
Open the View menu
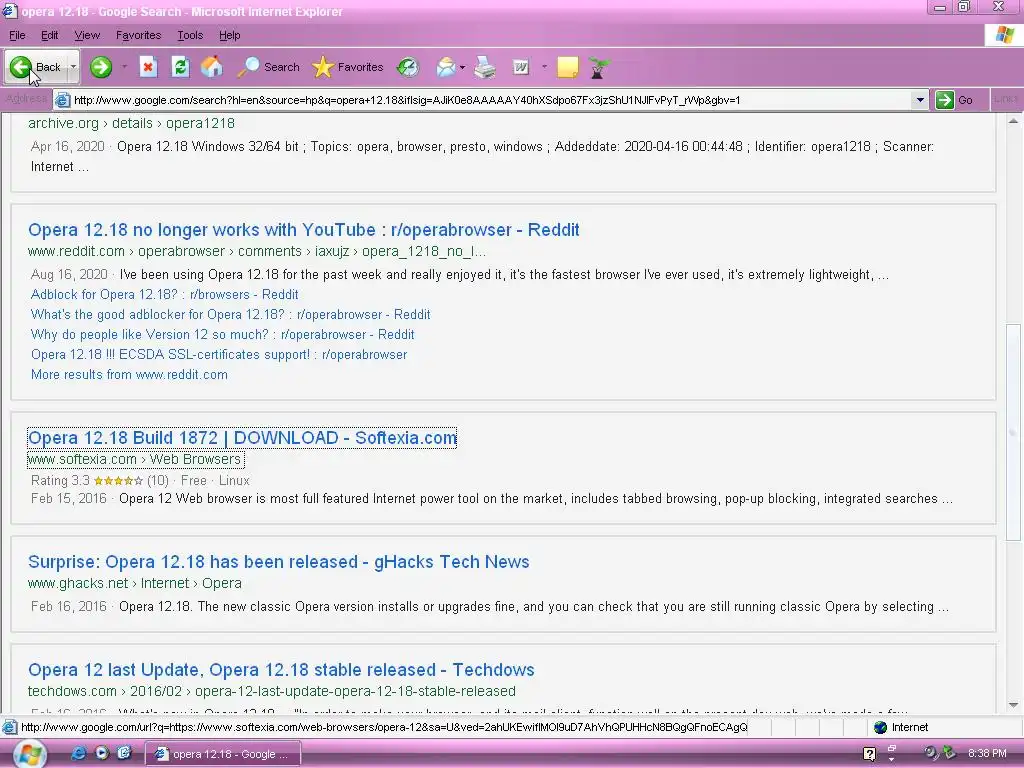click(87, 35)
